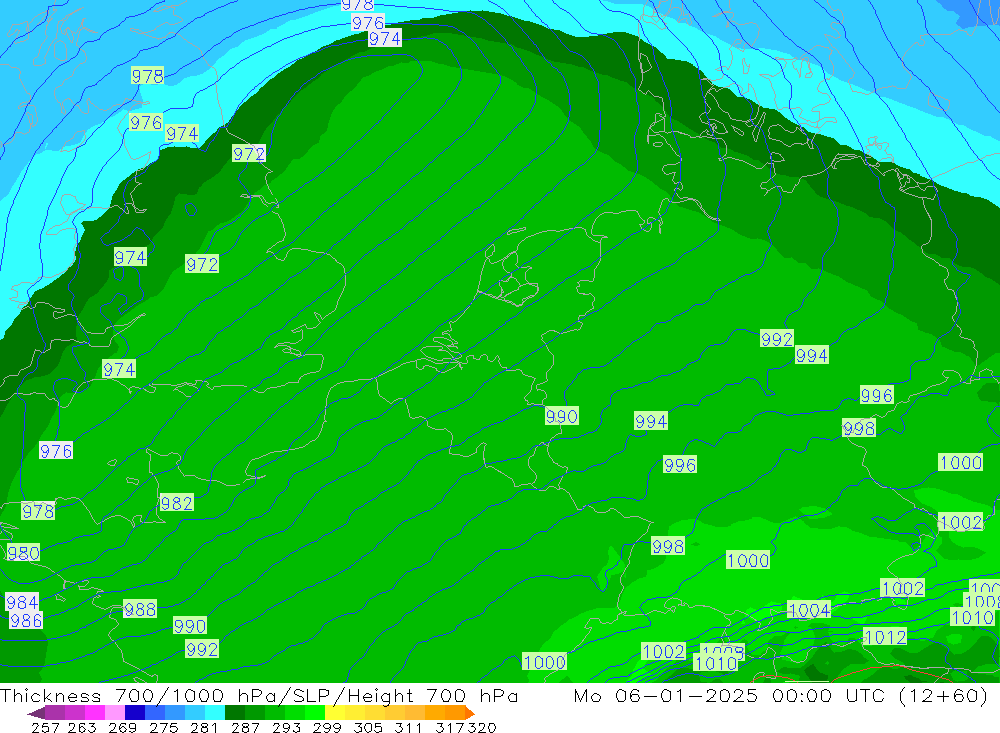
Task: Click the 990 label between 988 and 992
Action: click(189, 626)
